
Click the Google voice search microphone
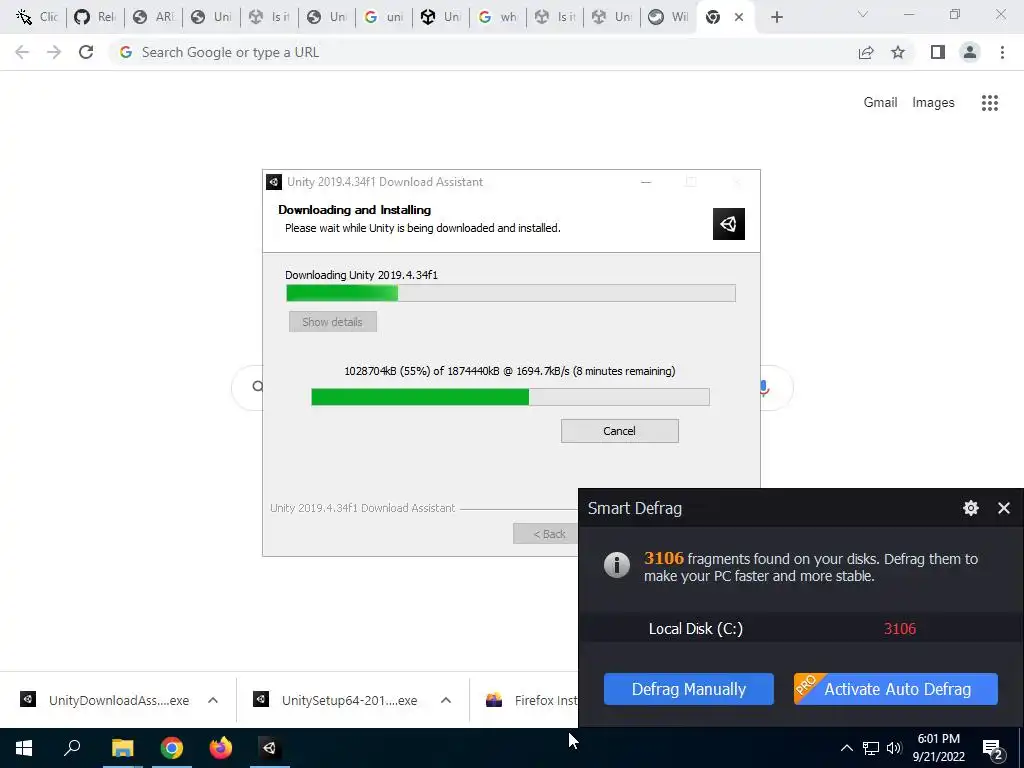click(x=764, y=388)
